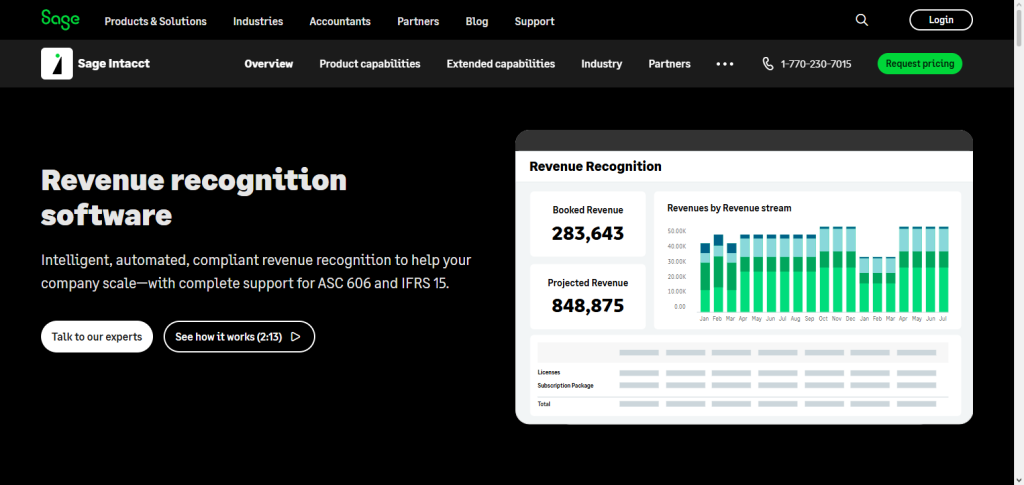
Task: Open Extended capabilities tab
Action: tap(501, 64)
